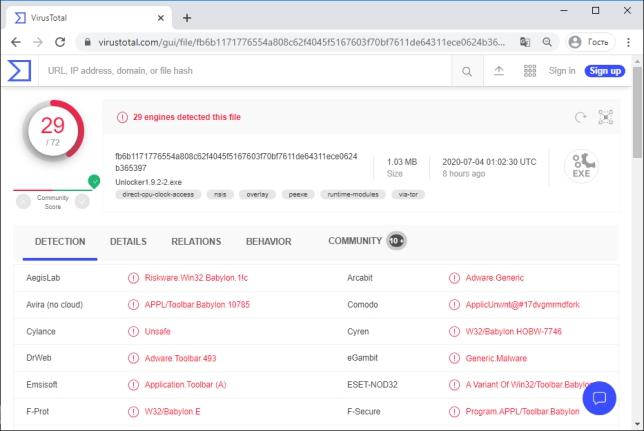Image resolution: width=644 pixels, height=431 pixels.
Task: Switch to the DETECTION tab
Action: point(60,242)
